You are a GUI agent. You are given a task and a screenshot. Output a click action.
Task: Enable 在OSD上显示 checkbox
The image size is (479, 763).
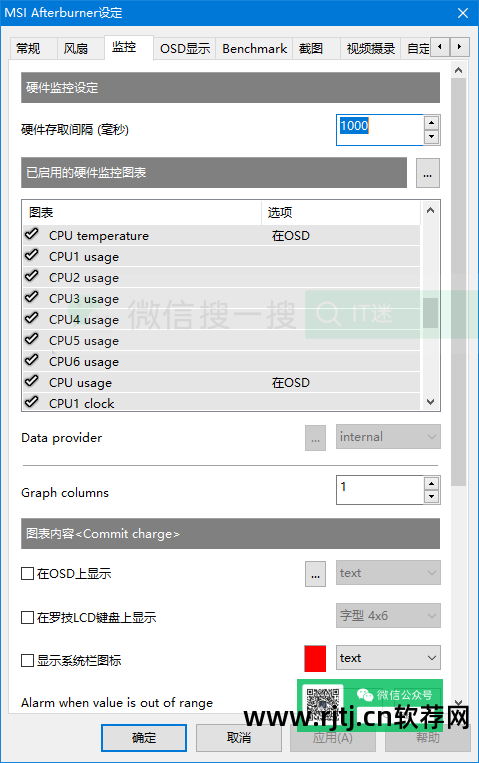coord(27,574)
